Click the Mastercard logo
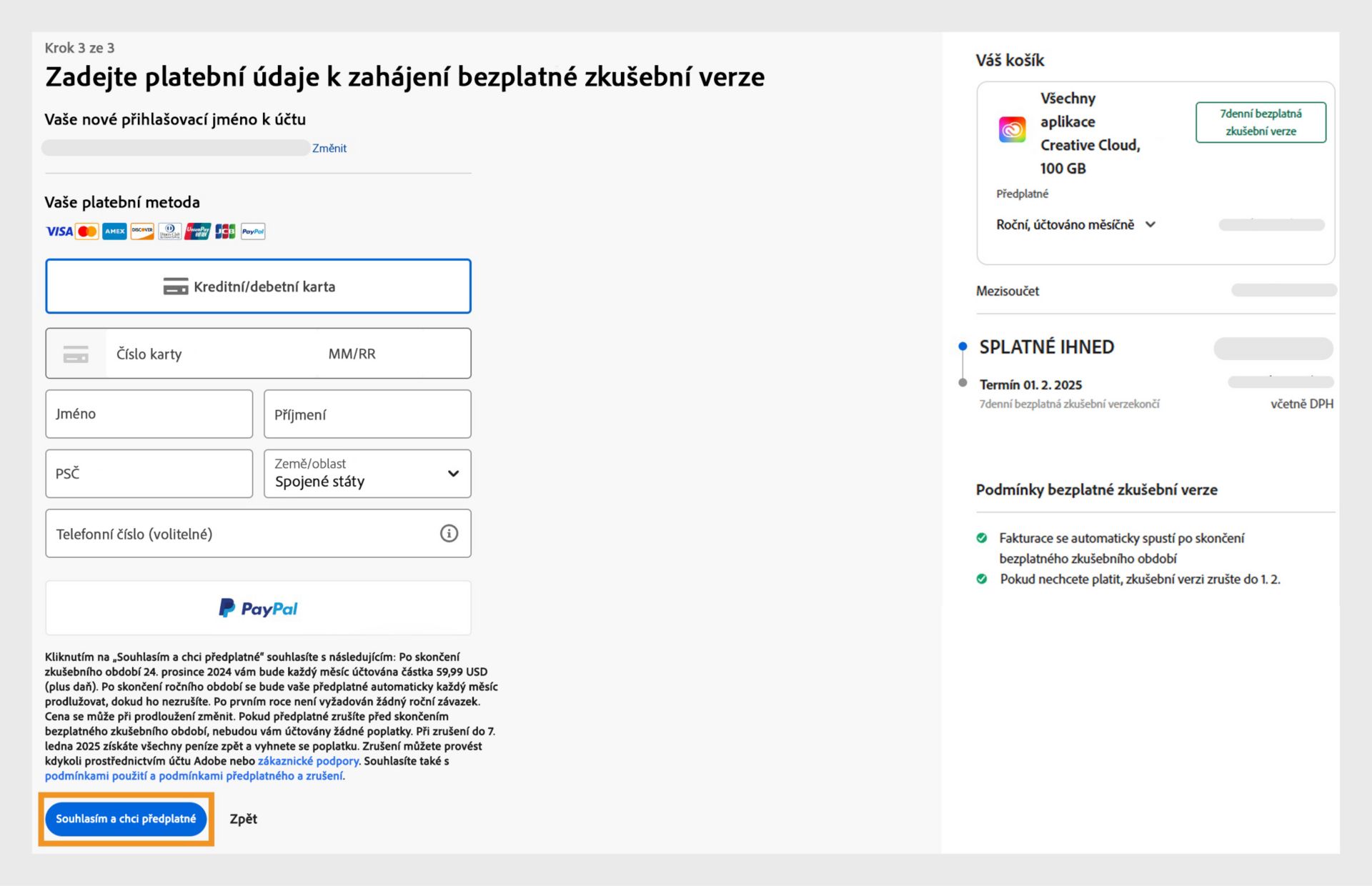Viewport: 1372px width, 886px height. click(87, 232)
